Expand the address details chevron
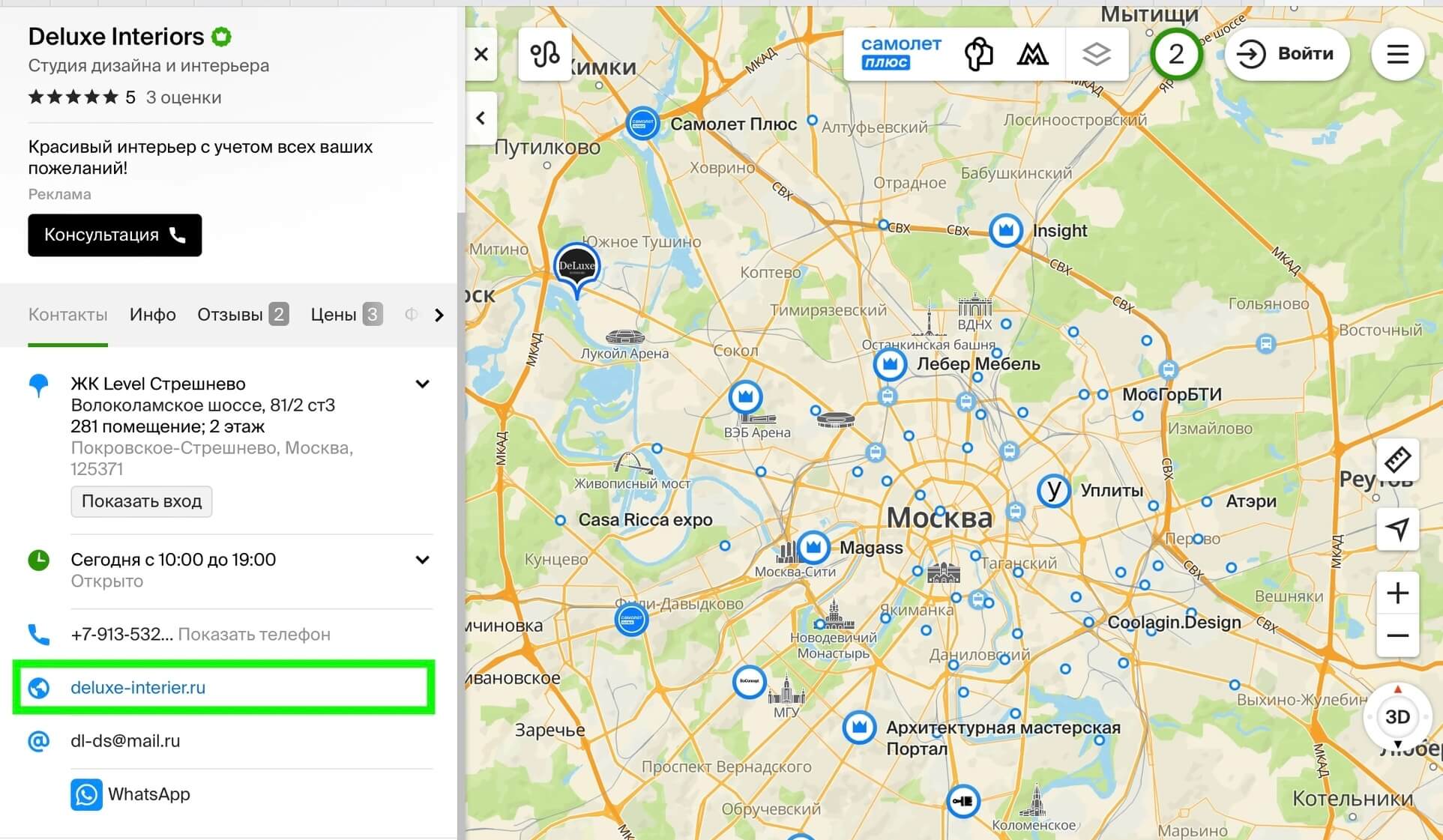 423,384
